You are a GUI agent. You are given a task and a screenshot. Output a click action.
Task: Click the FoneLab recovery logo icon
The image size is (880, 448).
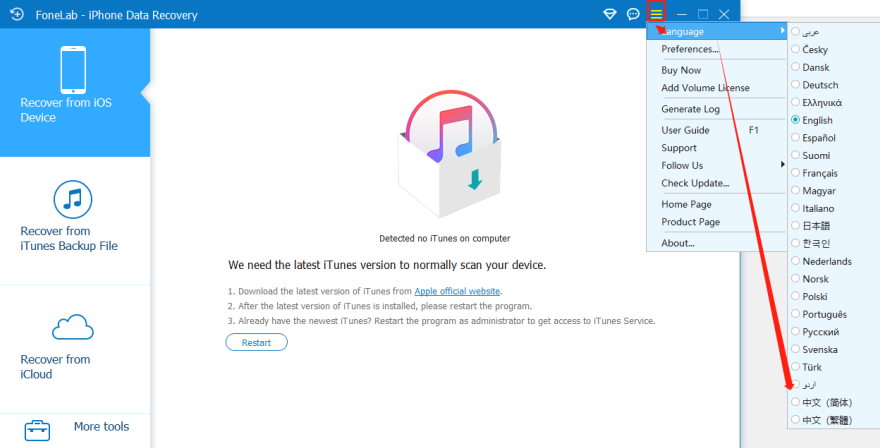pyautogui.click(x=16, y=14)
